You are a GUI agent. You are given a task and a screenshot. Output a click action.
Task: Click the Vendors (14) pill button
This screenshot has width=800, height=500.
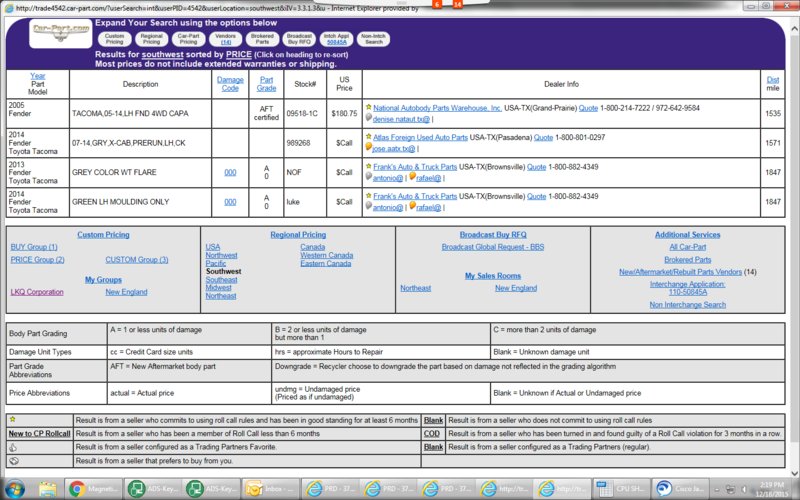226,39
